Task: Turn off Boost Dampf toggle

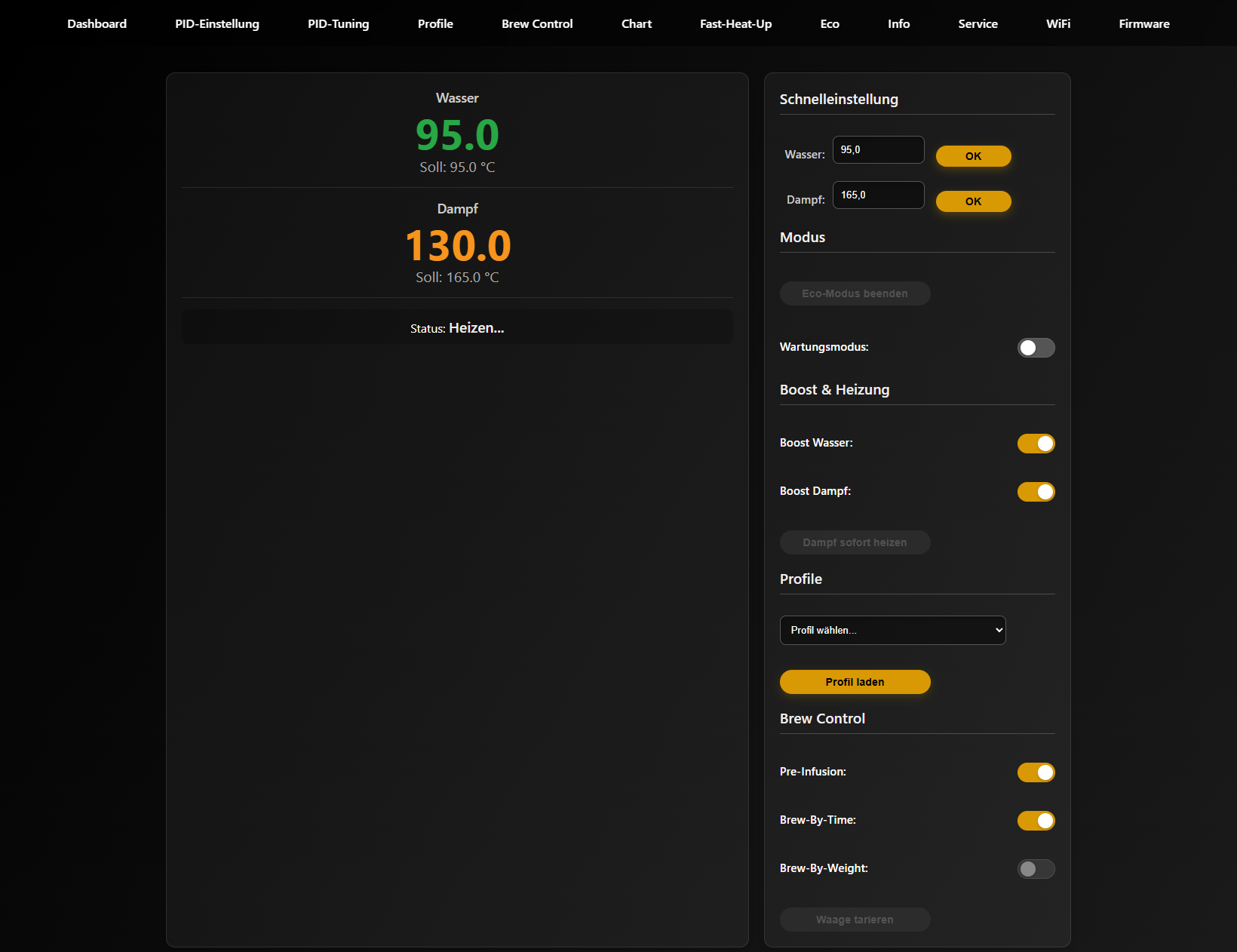Action: click(x=1036, y=492)
